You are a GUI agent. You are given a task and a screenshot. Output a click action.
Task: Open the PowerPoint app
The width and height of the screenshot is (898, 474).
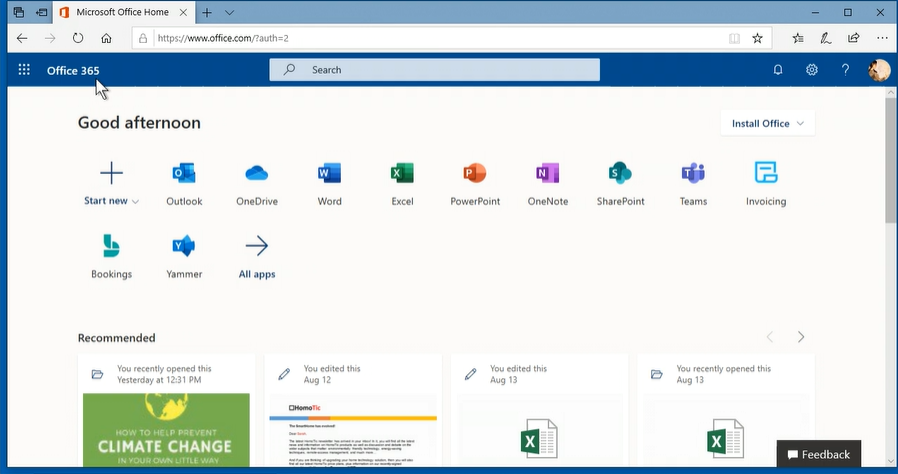tap(475, 184)
